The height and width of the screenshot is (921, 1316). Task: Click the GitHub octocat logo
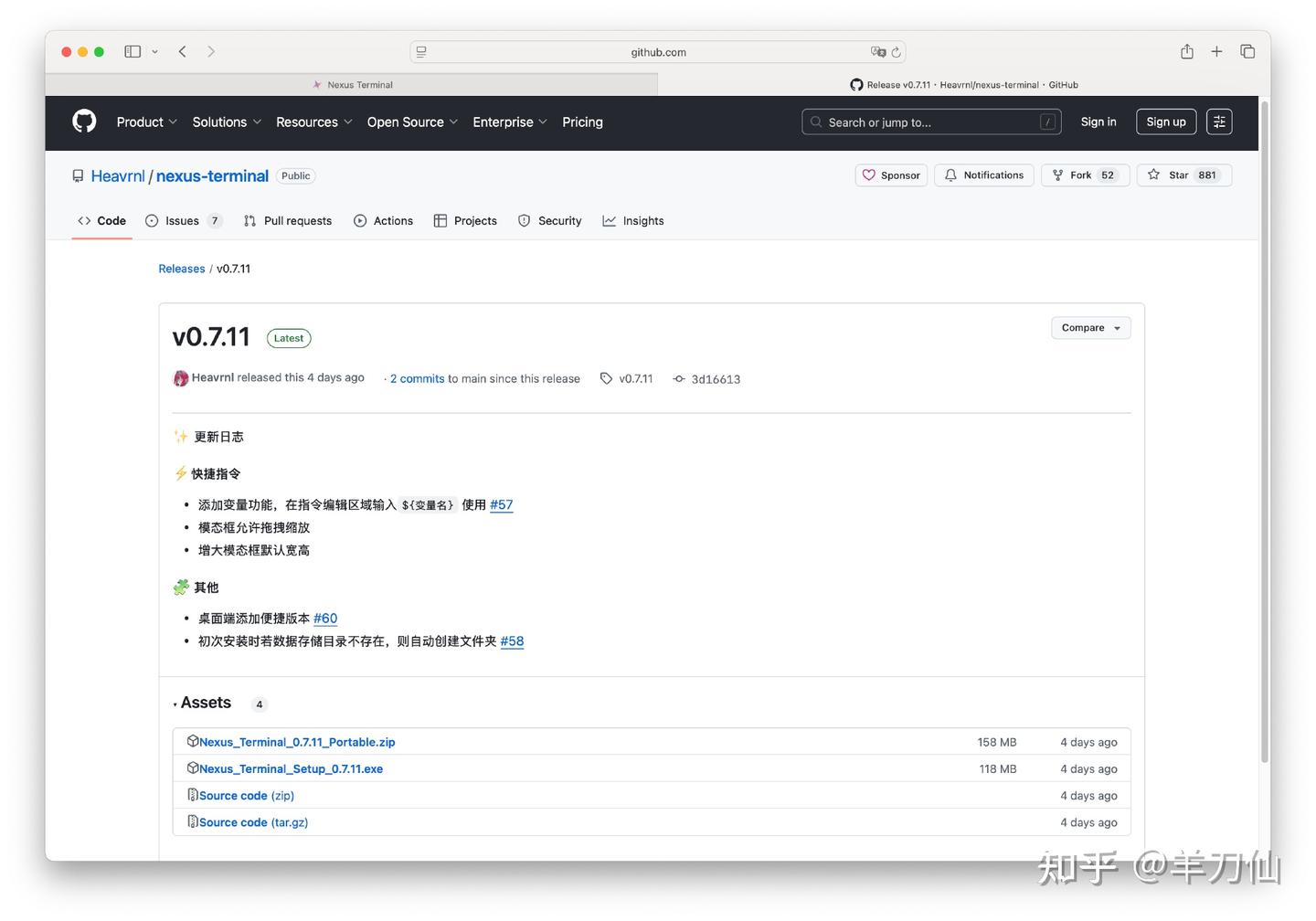coord(83,122)
